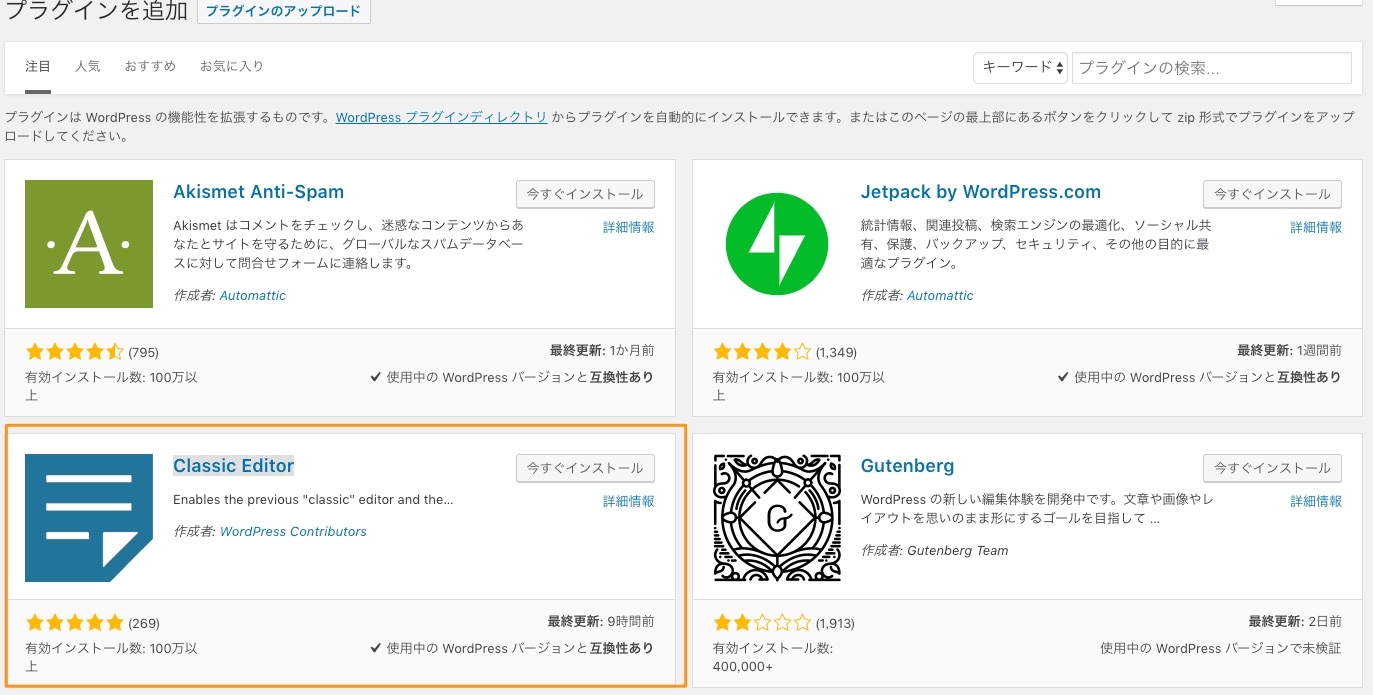1373x695 pixels.
Task: Click the プラグインを追加 page heading
Action: tap(97, 11)
